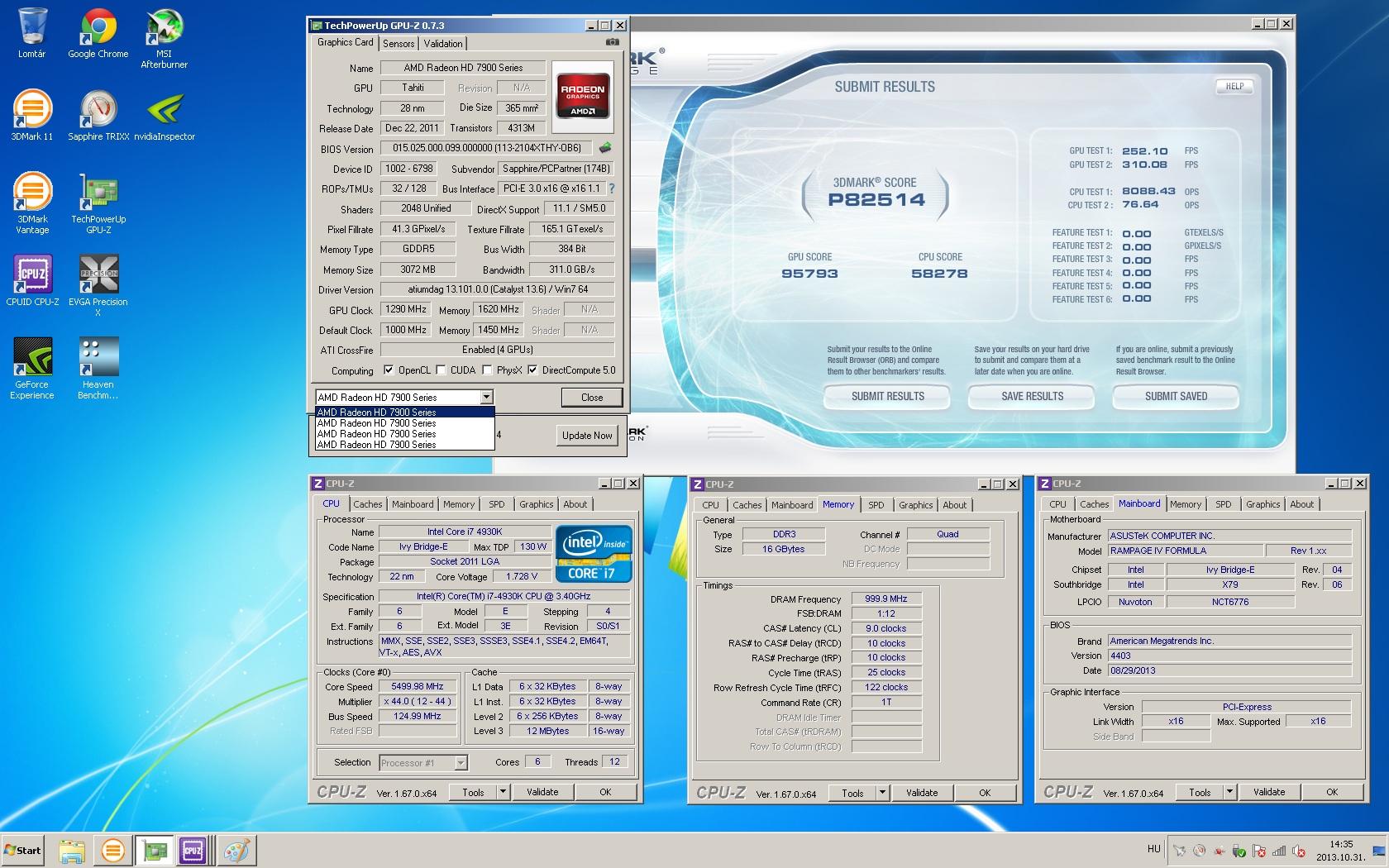Select the GeForce Experience desktop icon
Screen dimensions: 1389x868
[x=32, y=369]
